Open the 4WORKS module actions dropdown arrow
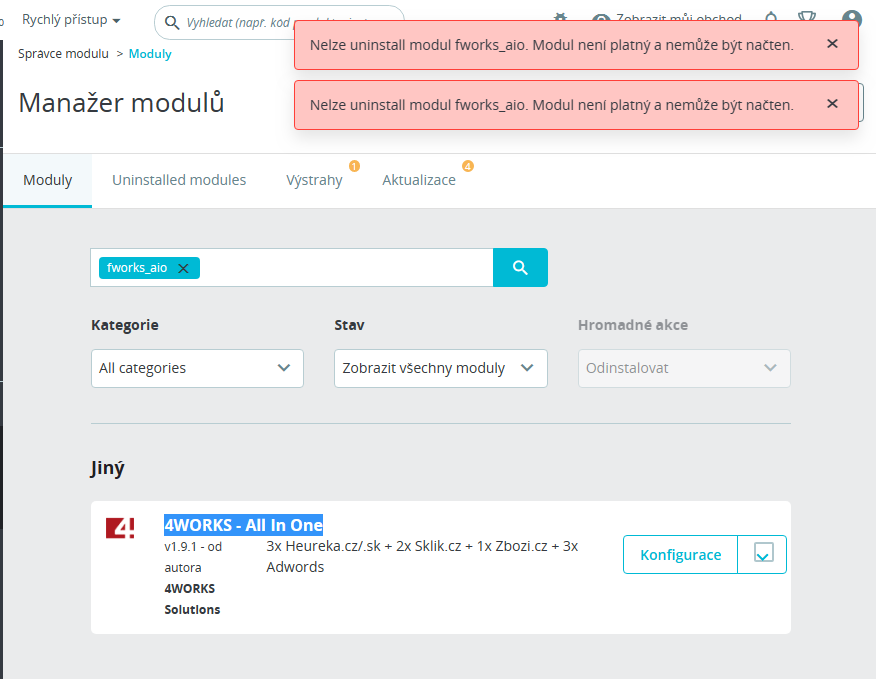This screenshot has height=679, width=876. coord(763,554)
